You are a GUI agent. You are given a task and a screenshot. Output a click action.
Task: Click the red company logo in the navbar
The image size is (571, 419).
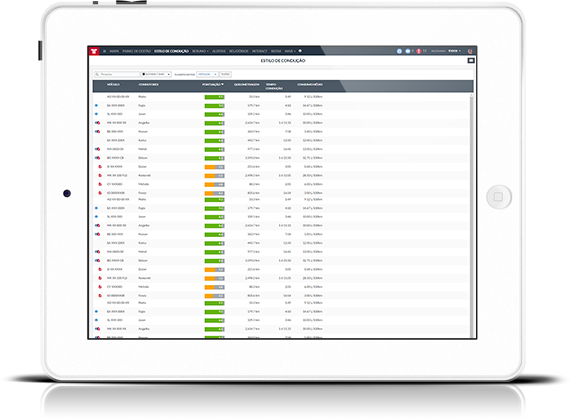pyautogui.click(x=94, y=51)
